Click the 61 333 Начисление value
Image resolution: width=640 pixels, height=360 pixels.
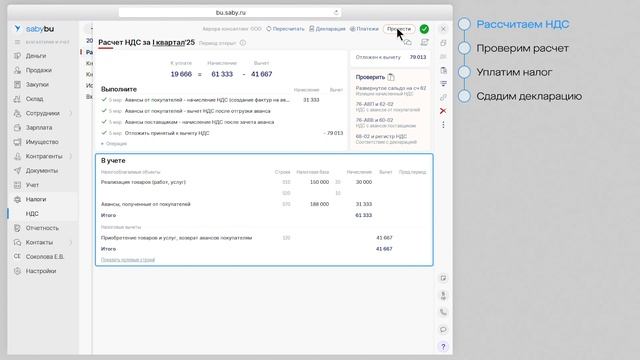pos(222,74)
